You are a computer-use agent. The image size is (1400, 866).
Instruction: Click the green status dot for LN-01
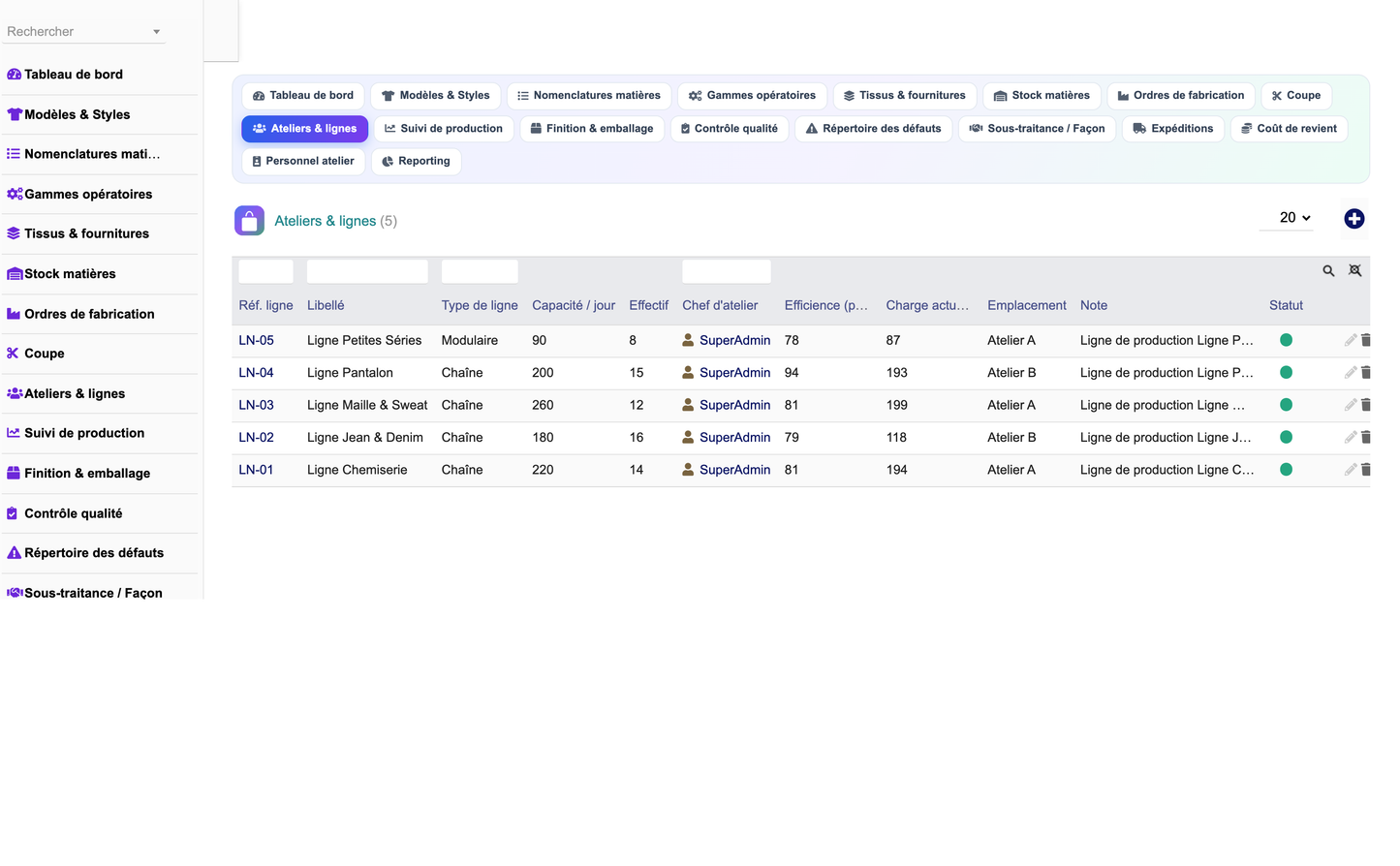(x=1286, y=470)
